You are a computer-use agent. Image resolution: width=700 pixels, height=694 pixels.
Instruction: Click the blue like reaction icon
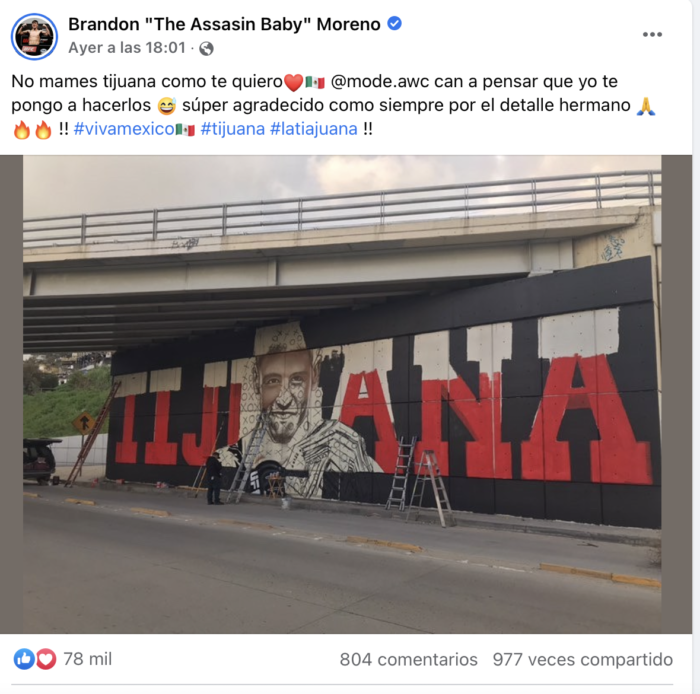pyautogui.click(x=24, y=659)
